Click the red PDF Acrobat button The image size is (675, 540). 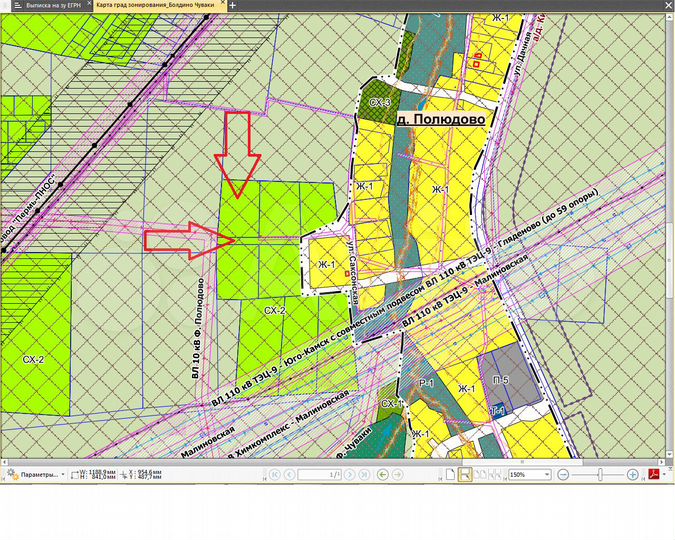tap(653, 474)
